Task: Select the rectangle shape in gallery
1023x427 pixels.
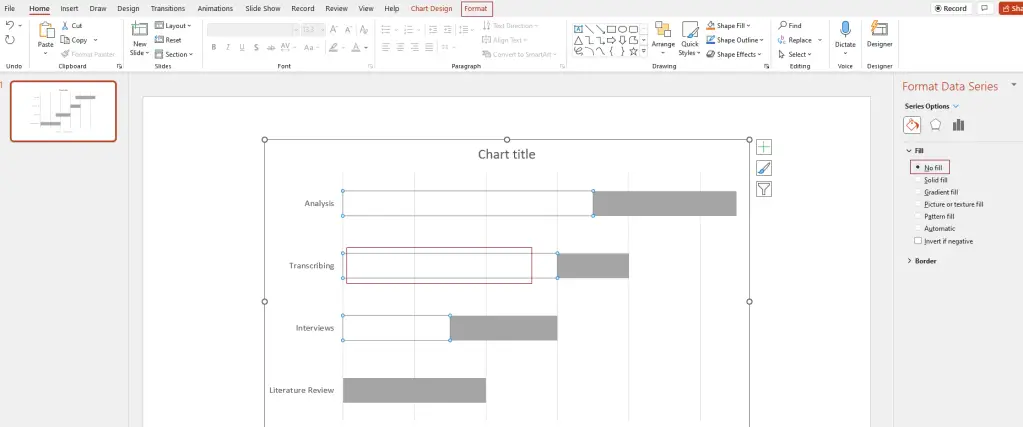Action: [611, 29]
